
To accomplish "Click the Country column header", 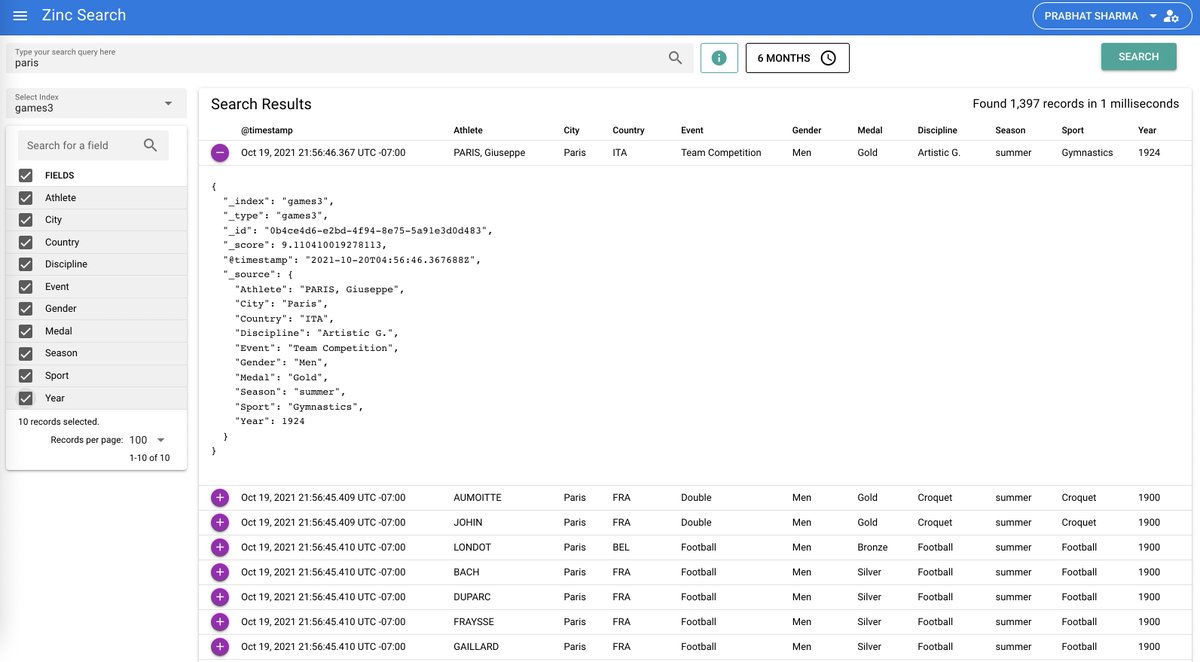I will pos(628,129).
